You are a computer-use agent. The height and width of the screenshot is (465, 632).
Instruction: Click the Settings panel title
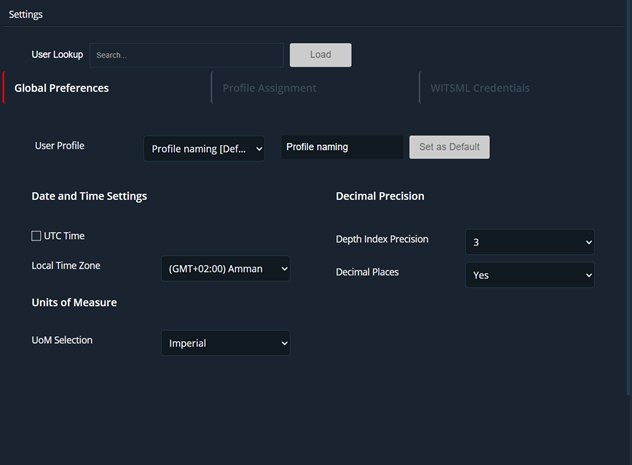(26, 14)
